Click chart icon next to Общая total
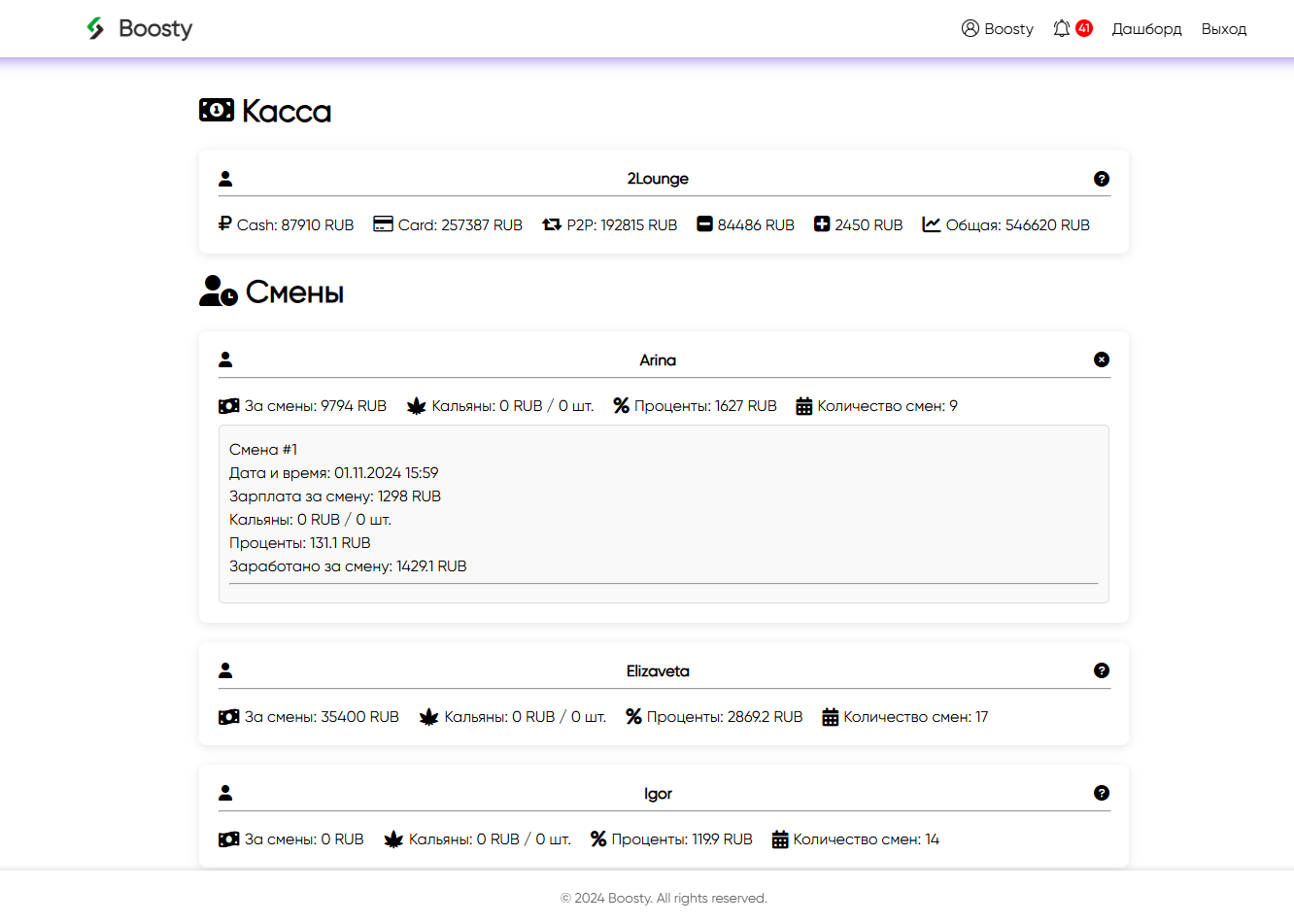 [x=932, y=224]
